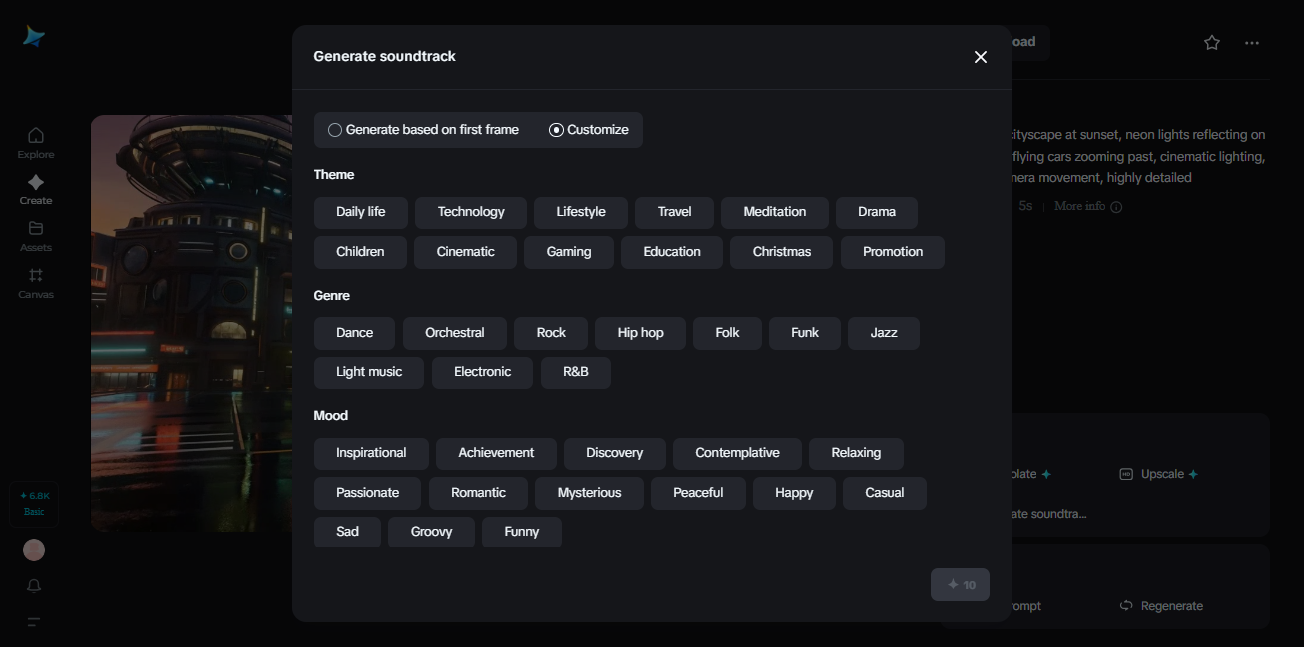Expand the More info link

[x=1087, y=206]
